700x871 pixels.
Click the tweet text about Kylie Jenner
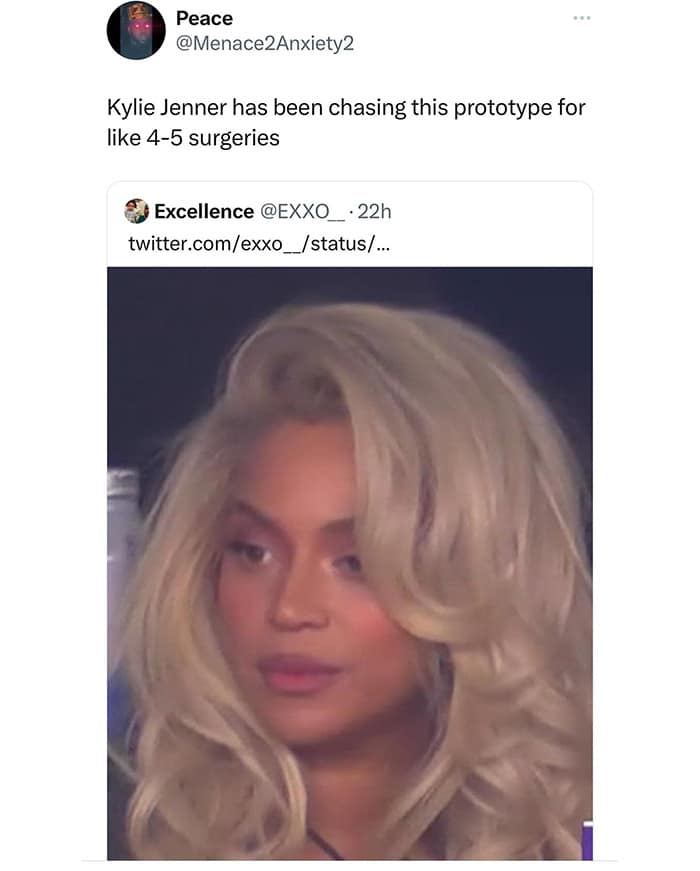[346, 123]
